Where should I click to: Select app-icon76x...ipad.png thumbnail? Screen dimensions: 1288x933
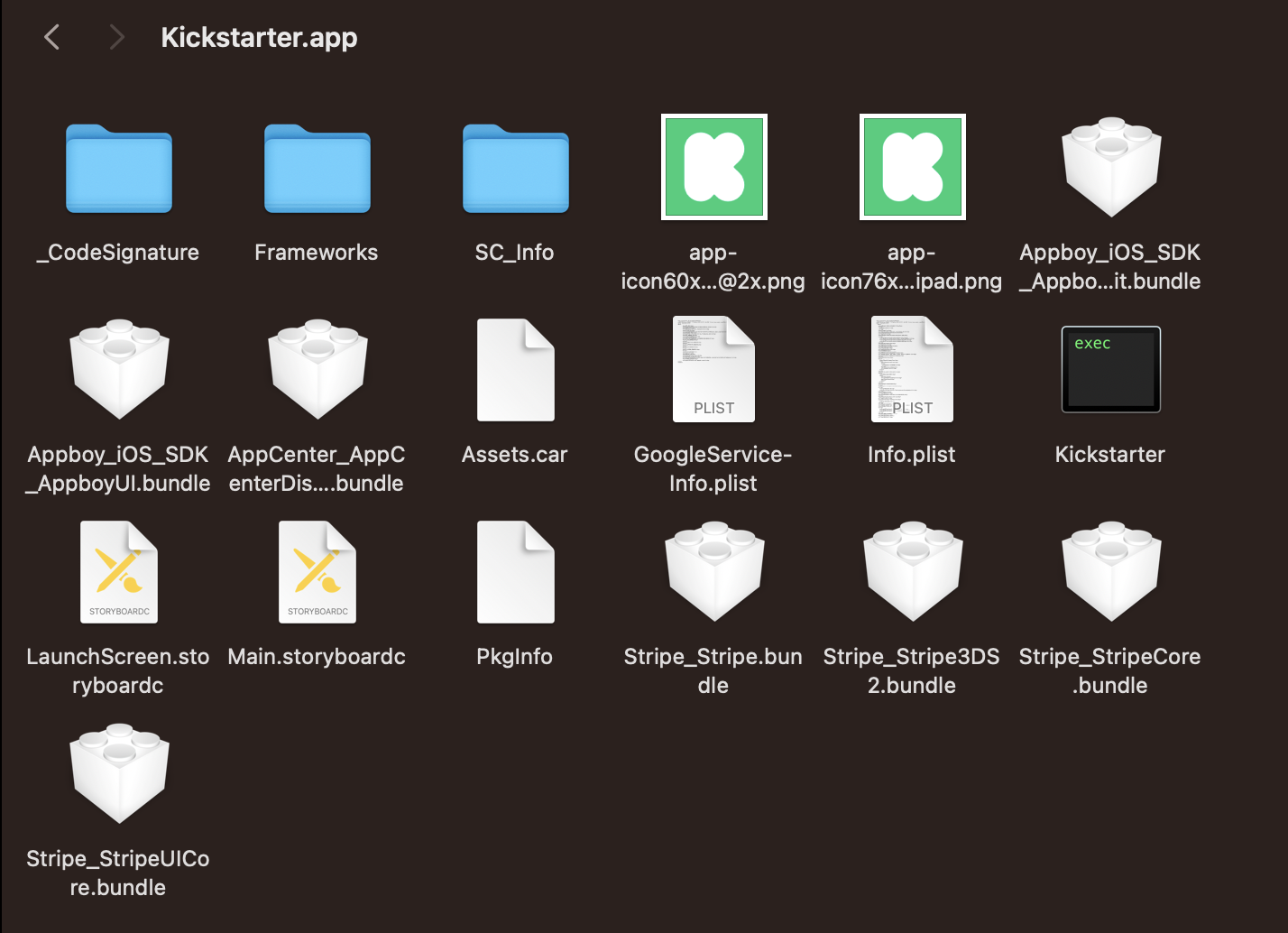point(913,167)
